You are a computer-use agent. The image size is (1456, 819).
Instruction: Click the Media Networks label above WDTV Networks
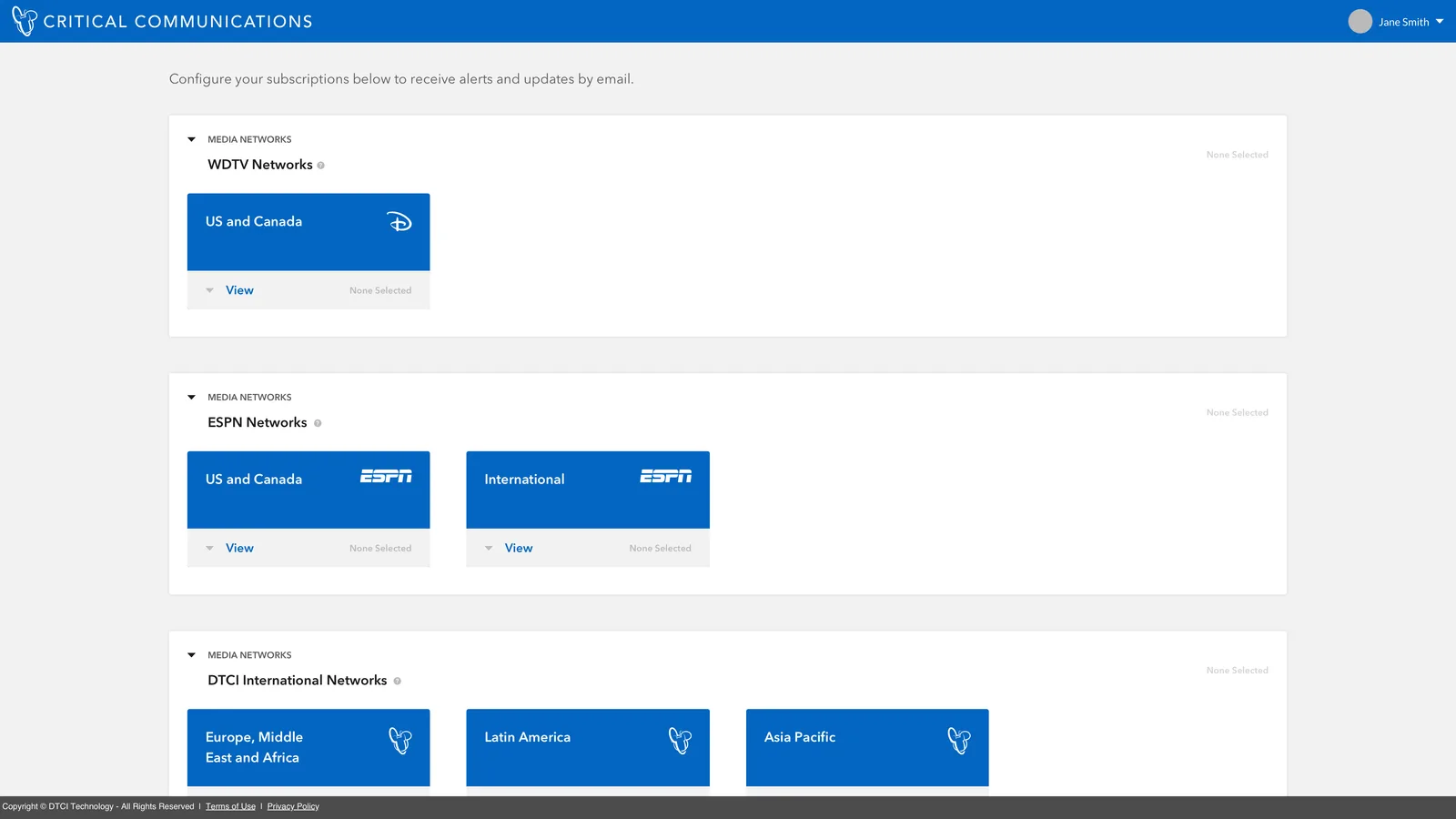click(249, 139)
